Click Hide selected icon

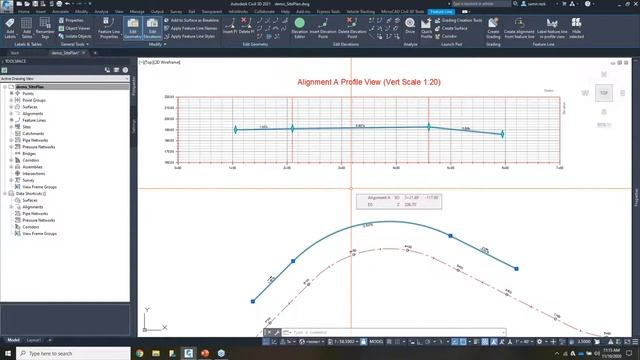click(576, 28)
